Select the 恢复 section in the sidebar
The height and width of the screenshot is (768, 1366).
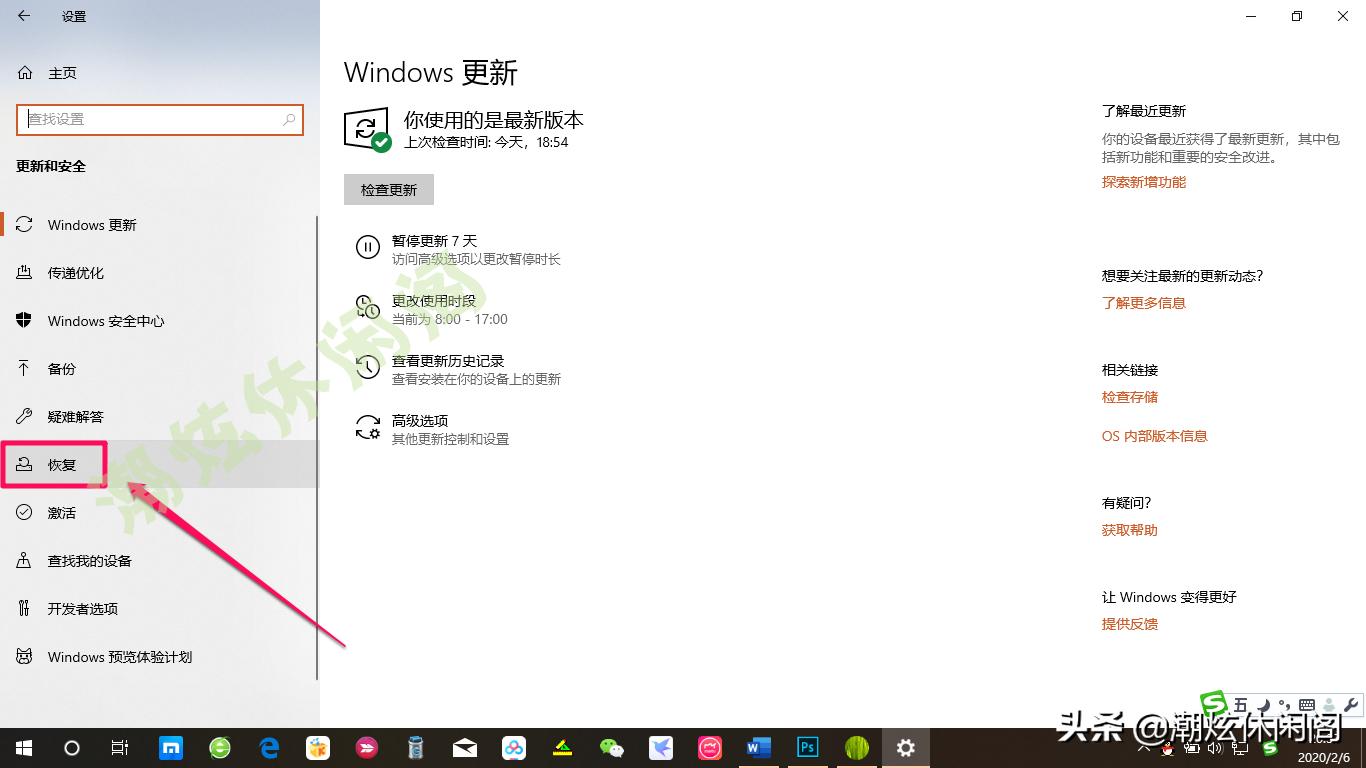pyautogui.click(x=60, y=464)
